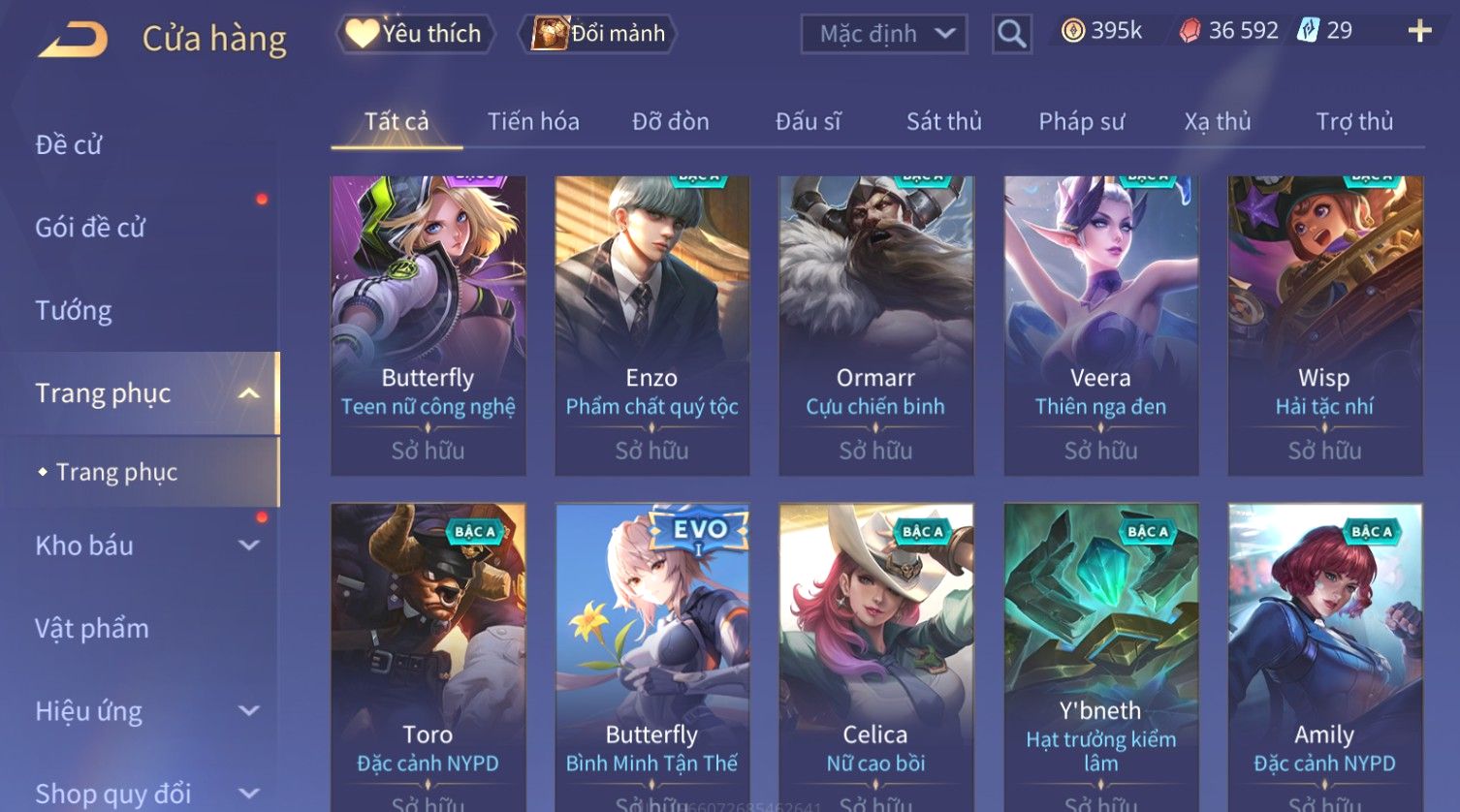Open the Enzo Phẩm chất quý tộc skin
The width and height of the screenshot is (1460, 812).
coord(651,326)
